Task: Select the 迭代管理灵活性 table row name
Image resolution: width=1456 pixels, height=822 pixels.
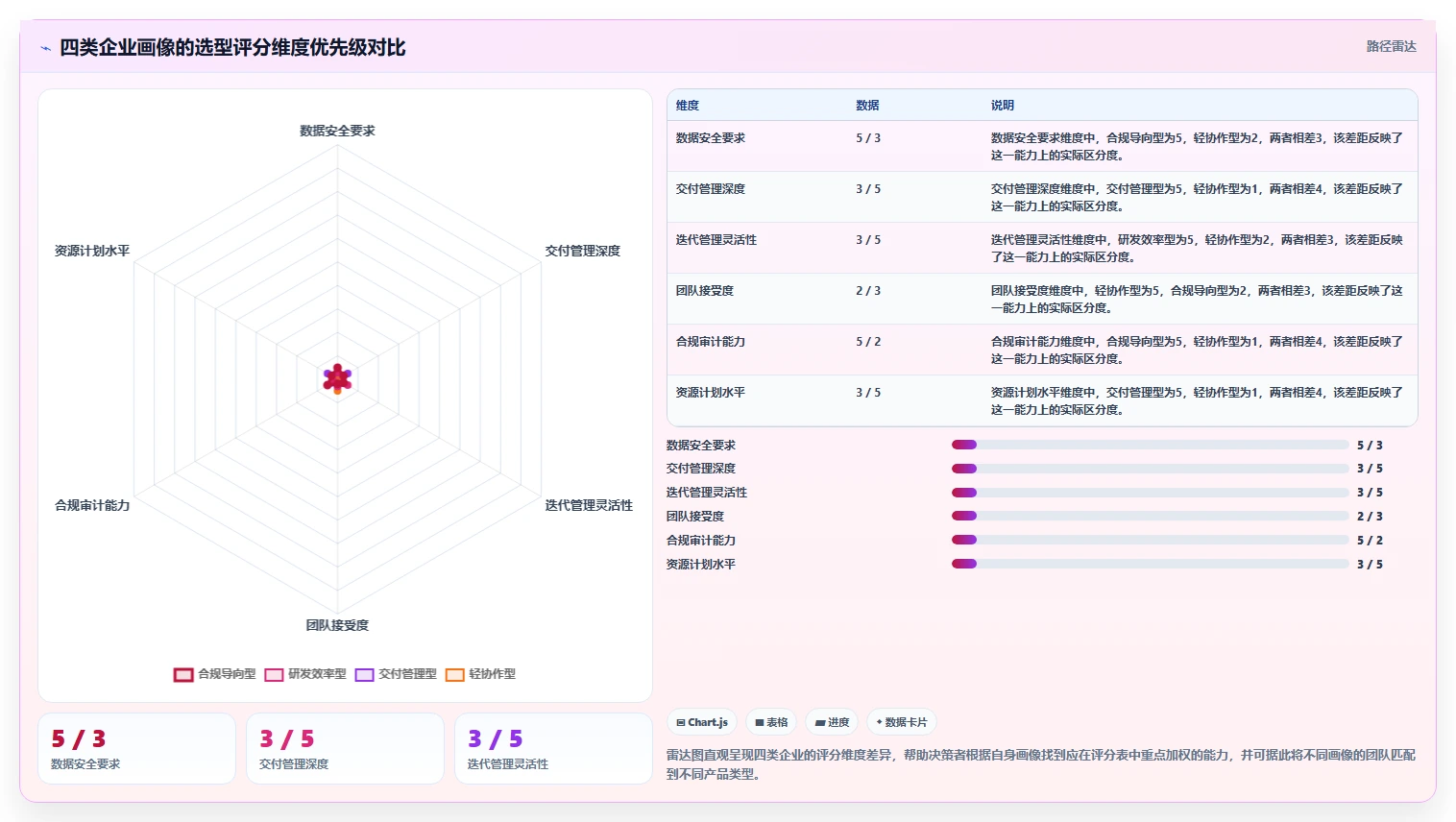Action: point(716,240)
